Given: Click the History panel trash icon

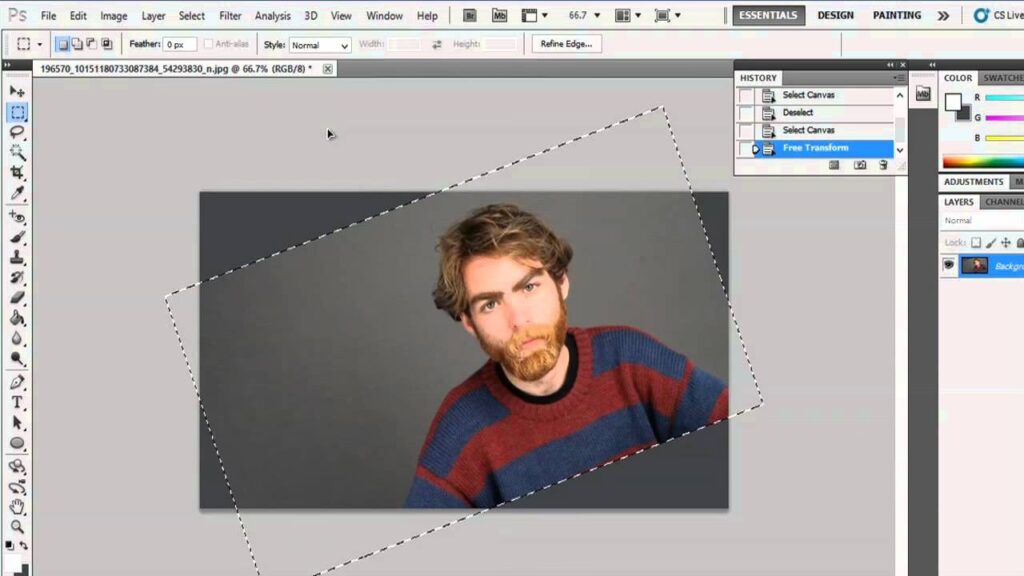Looking at the screenshot, I should click(883, 166).
